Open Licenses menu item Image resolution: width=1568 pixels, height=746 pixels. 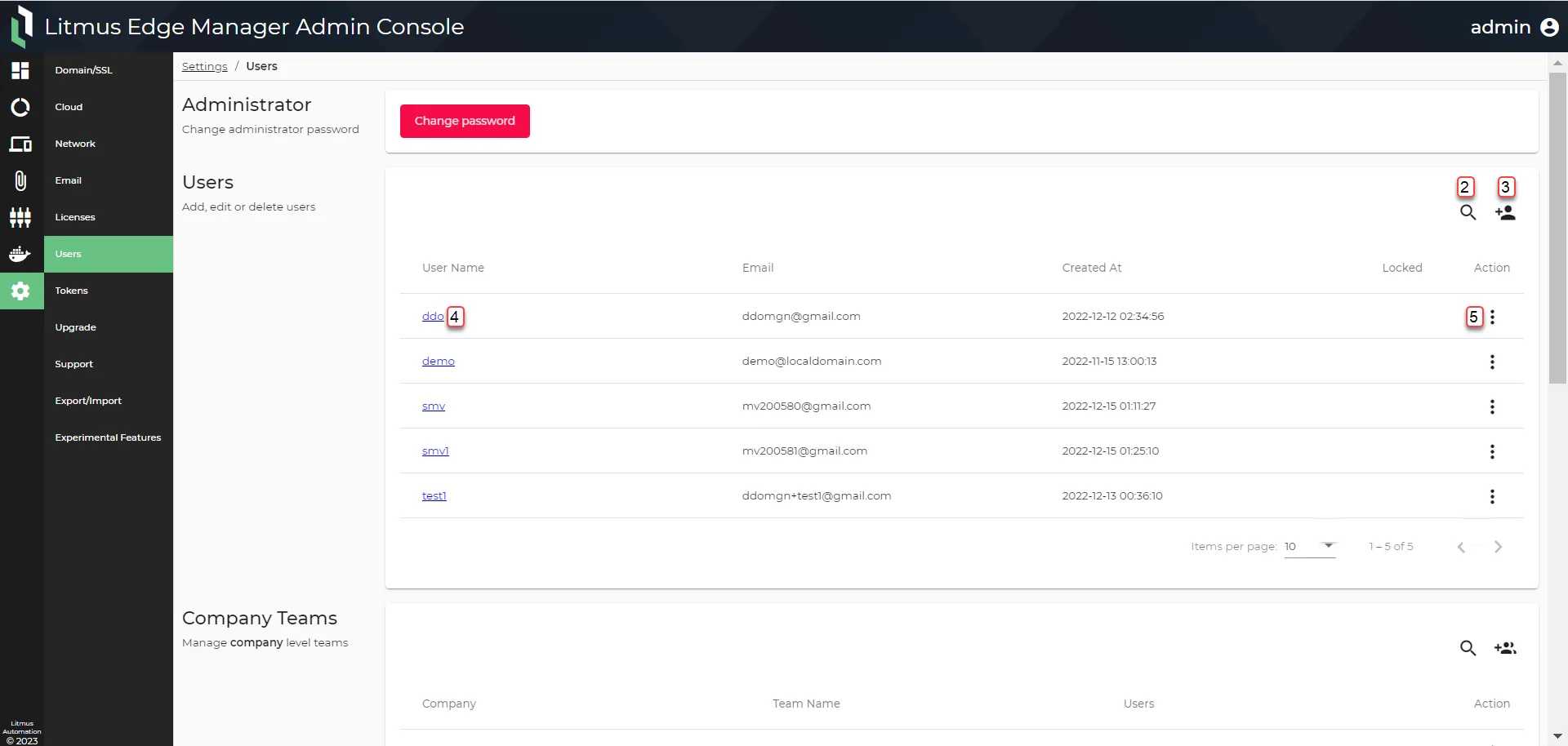(x=109, y=217)
